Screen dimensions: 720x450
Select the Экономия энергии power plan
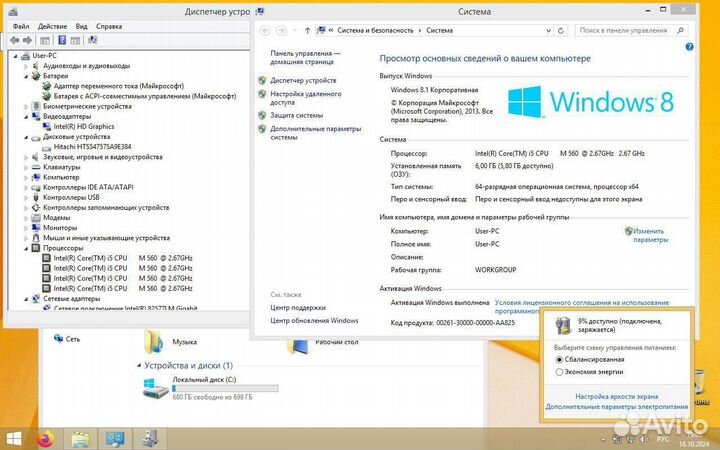point(559,372)
